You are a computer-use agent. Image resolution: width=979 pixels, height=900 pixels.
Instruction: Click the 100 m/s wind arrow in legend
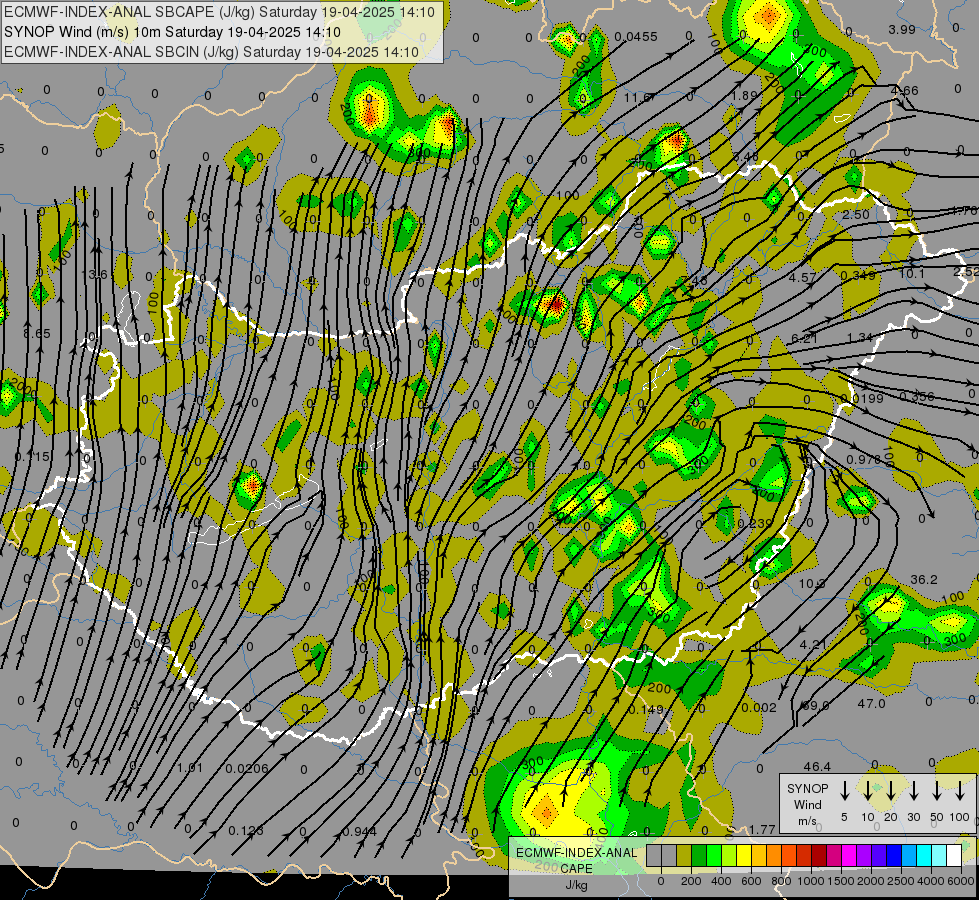[x=960, y=791]
